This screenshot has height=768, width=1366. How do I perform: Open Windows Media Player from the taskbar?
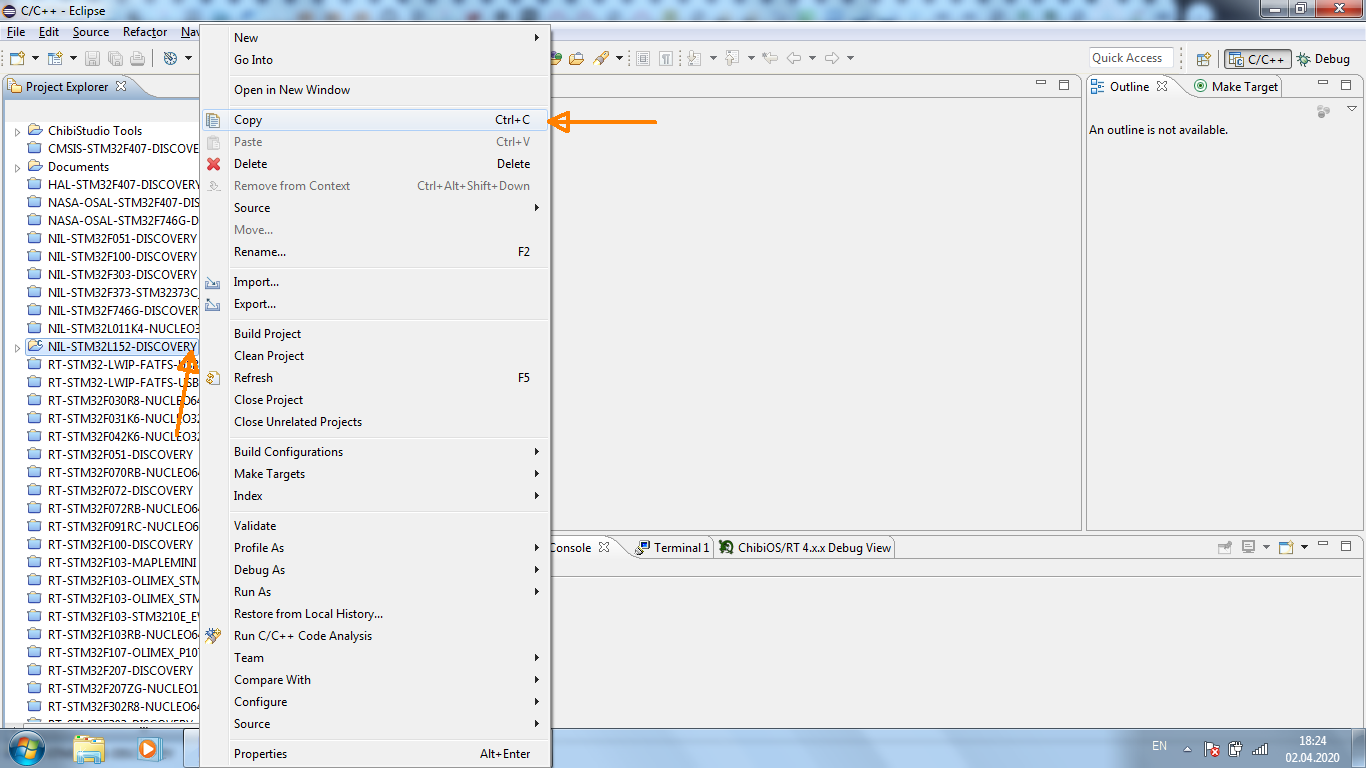coord(148,747)
